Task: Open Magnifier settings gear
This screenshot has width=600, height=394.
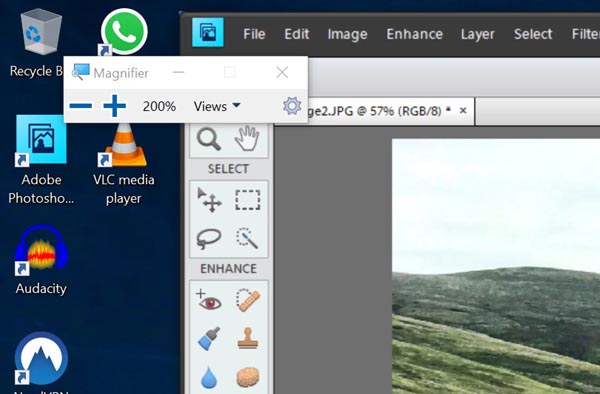Action: [292, 106]
